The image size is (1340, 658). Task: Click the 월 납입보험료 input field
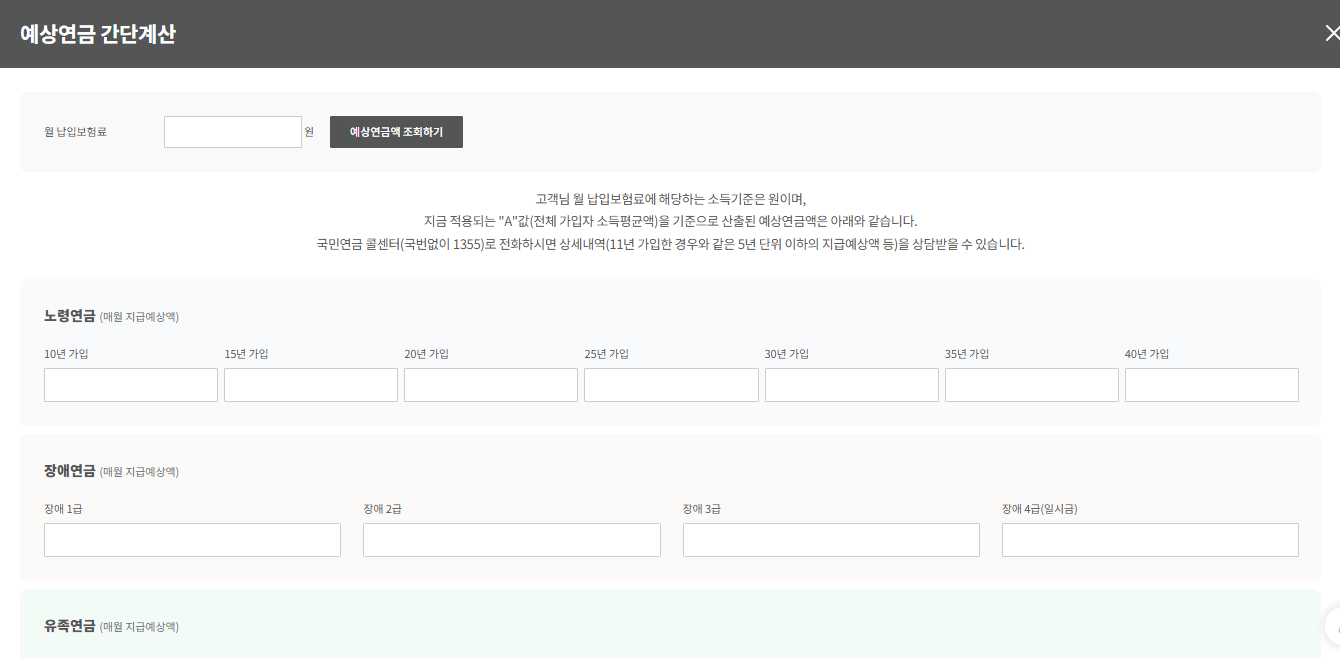tap(232, 131)
